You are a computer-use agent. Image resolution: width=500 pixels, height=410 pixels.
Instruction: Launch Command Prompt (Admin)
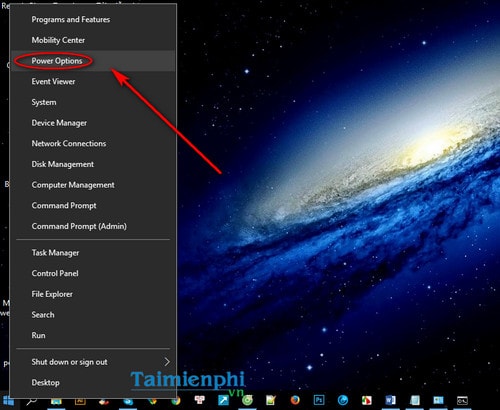[93, 226]
